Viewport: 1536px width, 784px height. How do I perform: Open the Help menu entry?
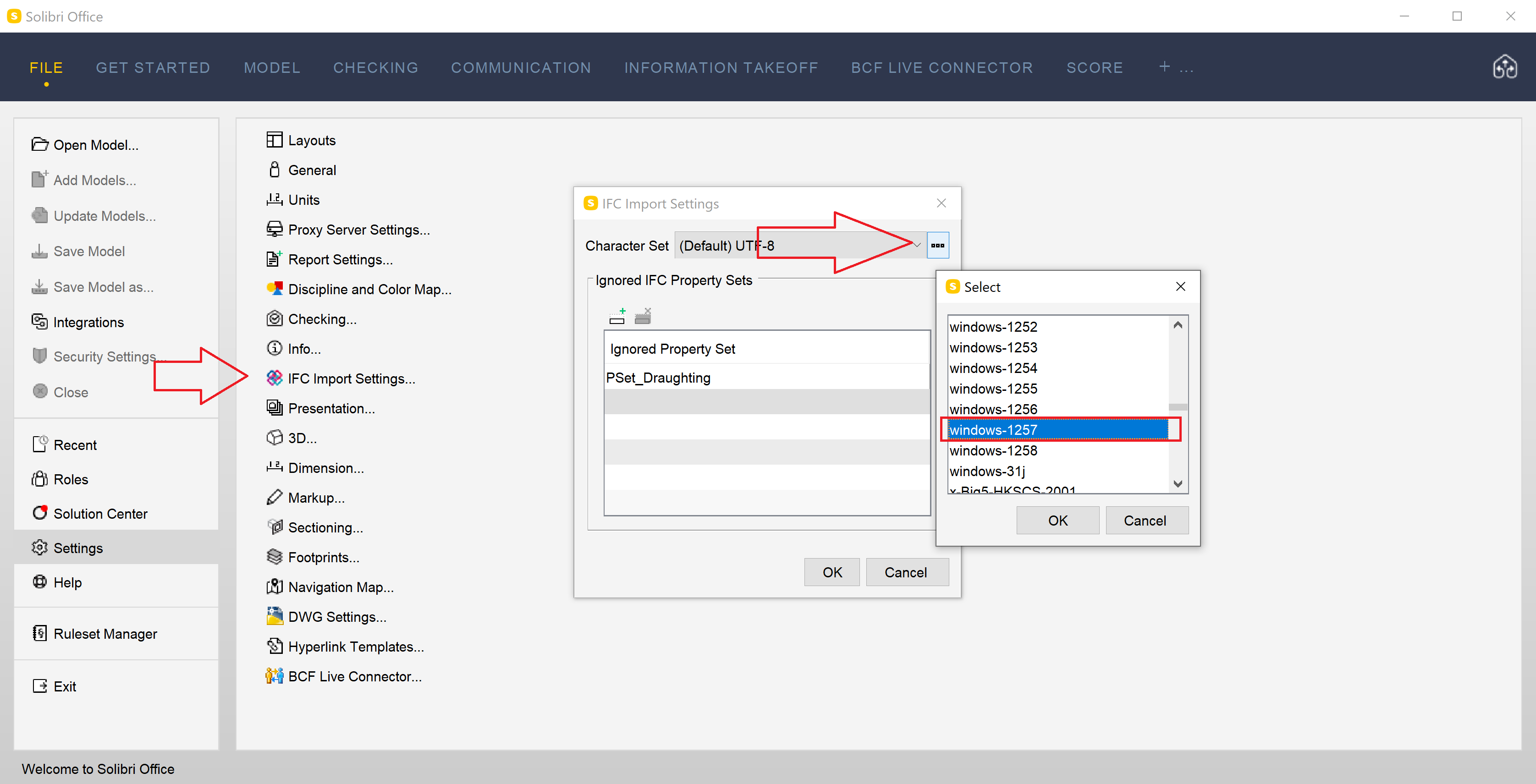click(116, 582)
